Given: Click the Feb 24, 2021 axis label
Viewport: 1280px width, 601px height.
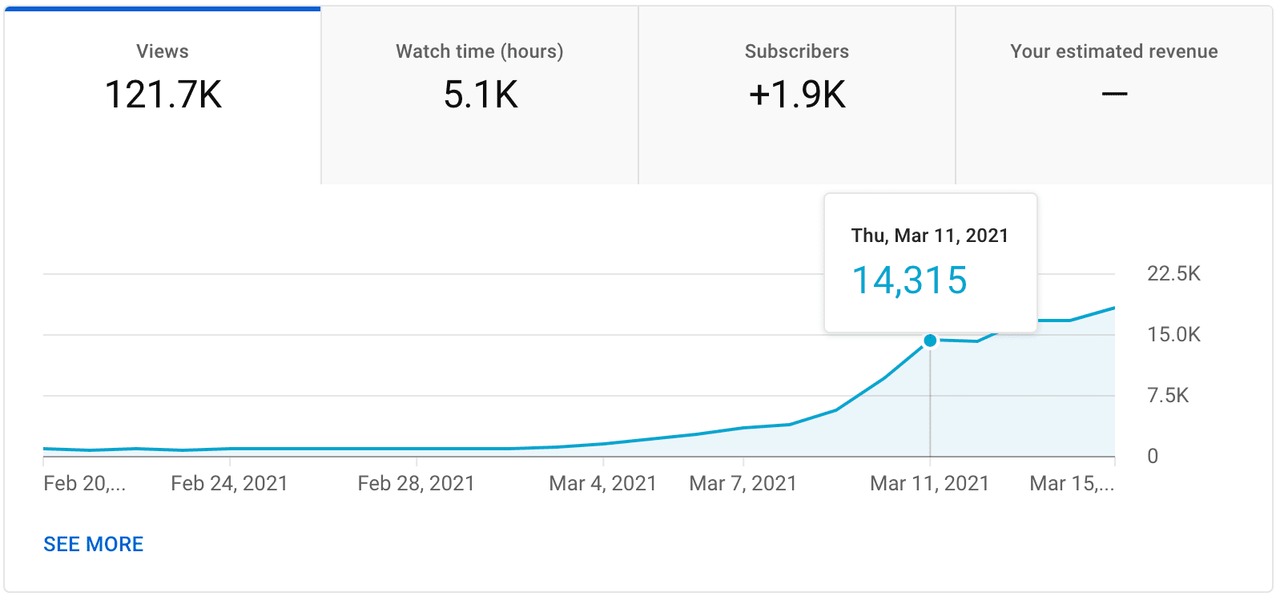Looking at the screenshot, I should [230, 483].
